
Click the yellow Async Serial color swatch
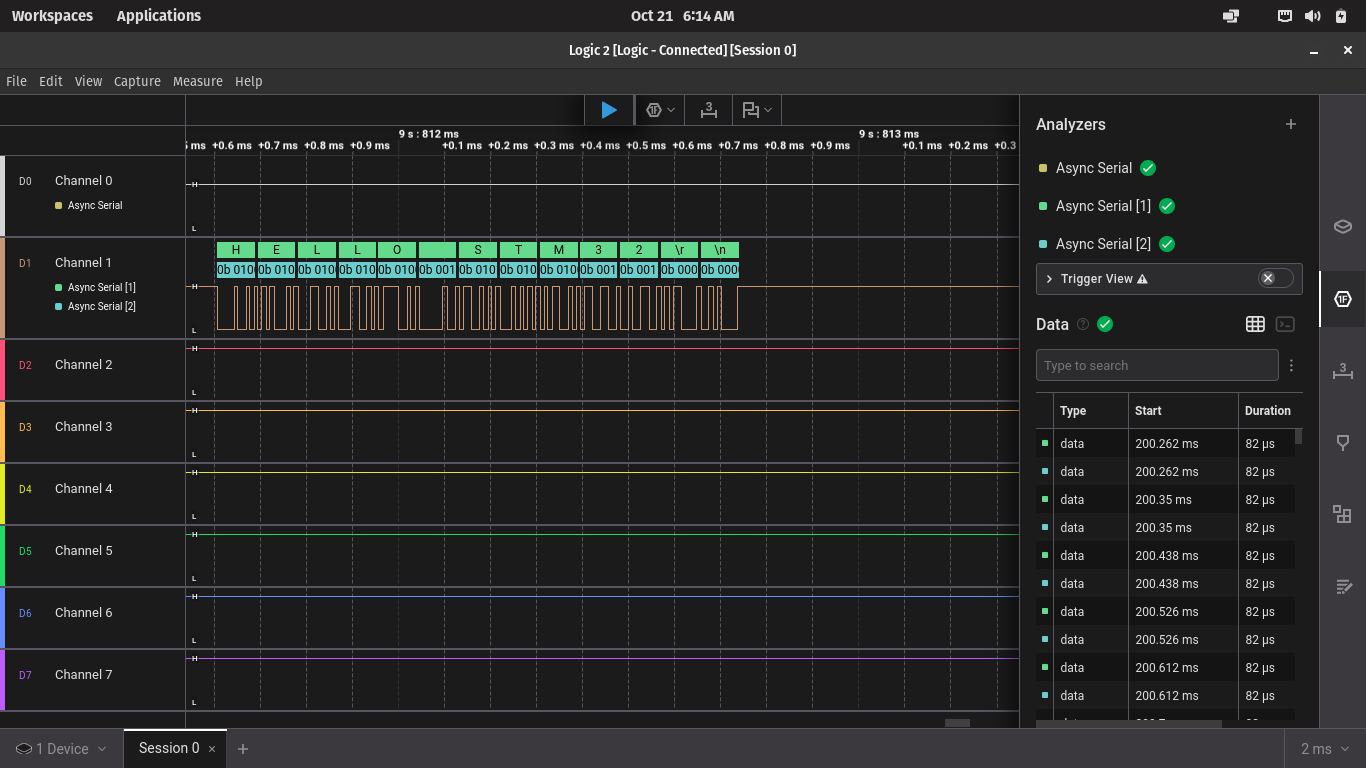click(1043, 168)
